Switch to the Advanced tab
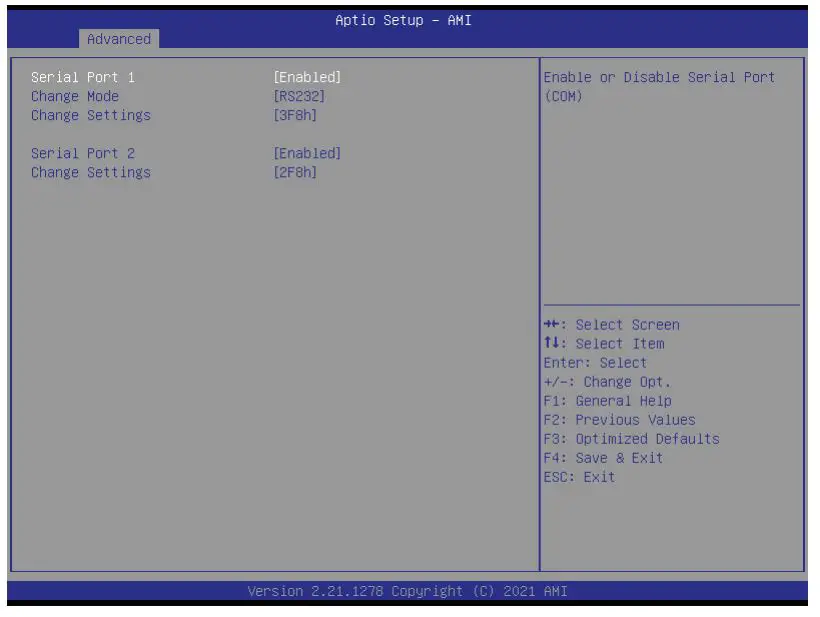Screen dimensions: 820x617 tap(118, 39)
